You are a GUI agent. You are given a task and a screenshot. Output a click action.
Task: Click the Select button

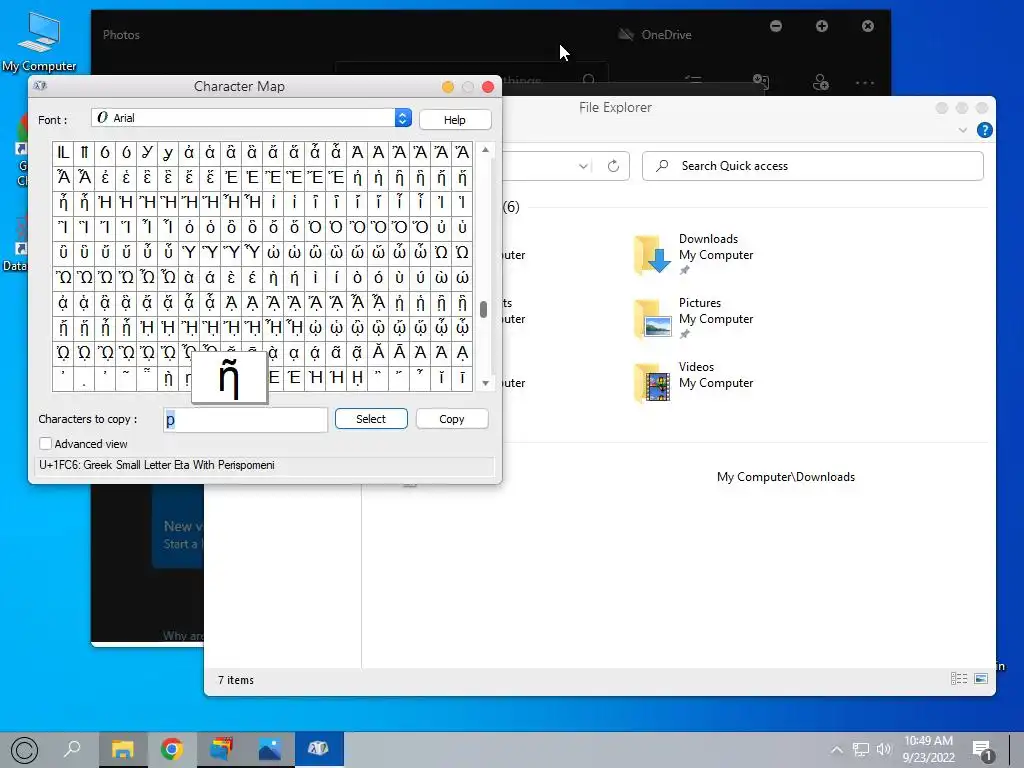pos(371,419)
